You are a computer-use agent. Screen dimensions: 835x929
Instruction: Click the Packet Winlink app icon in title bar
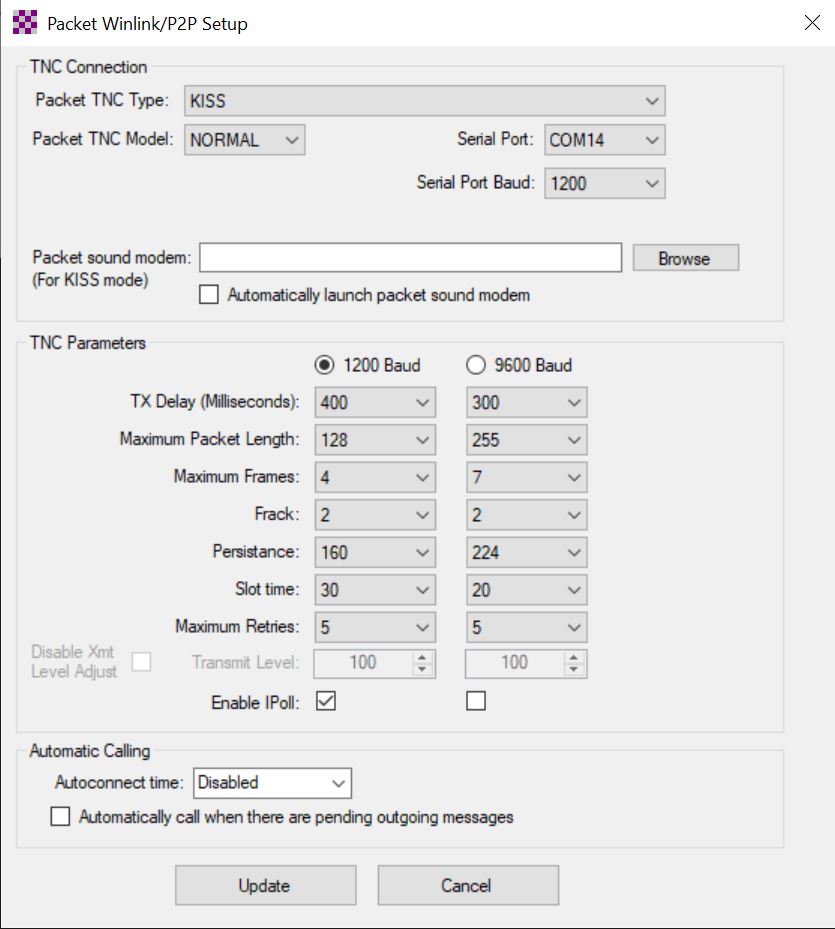tap(24, 23)
